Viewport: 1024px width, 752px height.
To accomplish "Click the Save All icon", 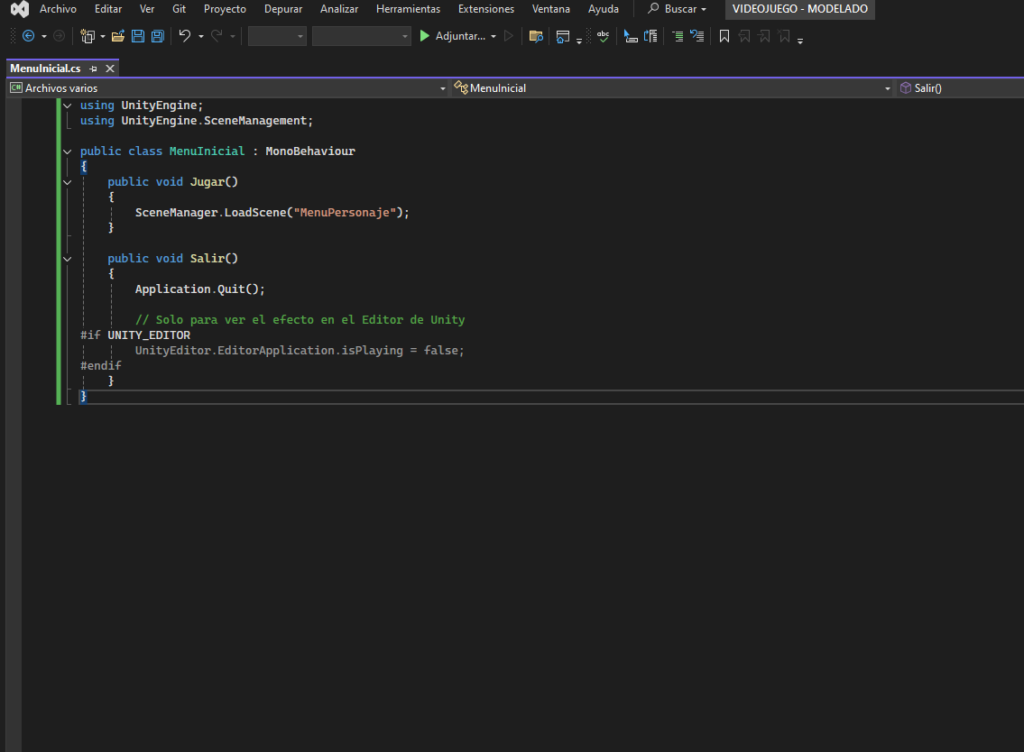I will [157, 37].
